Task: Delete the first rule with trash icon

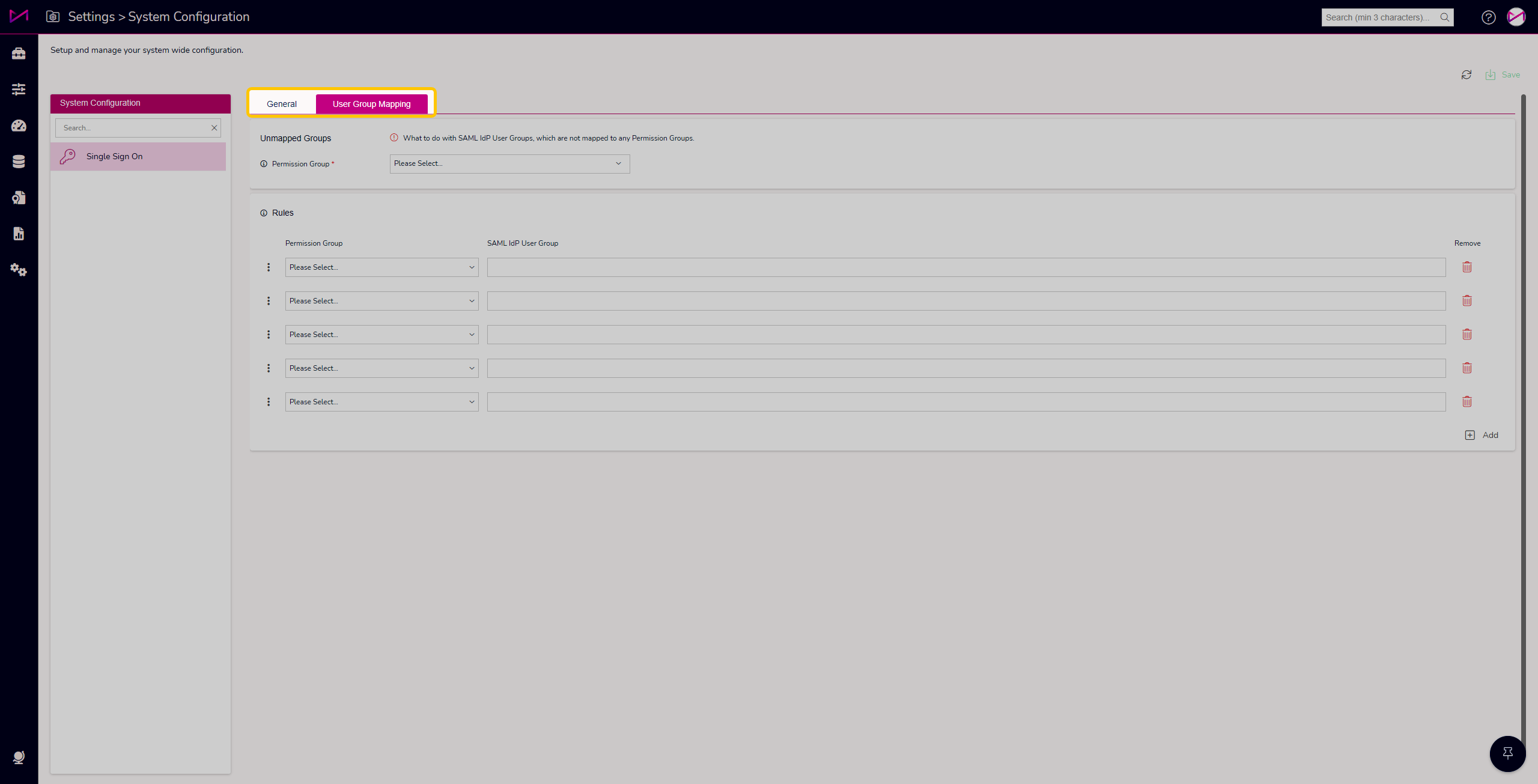Action: point(1467,267)
